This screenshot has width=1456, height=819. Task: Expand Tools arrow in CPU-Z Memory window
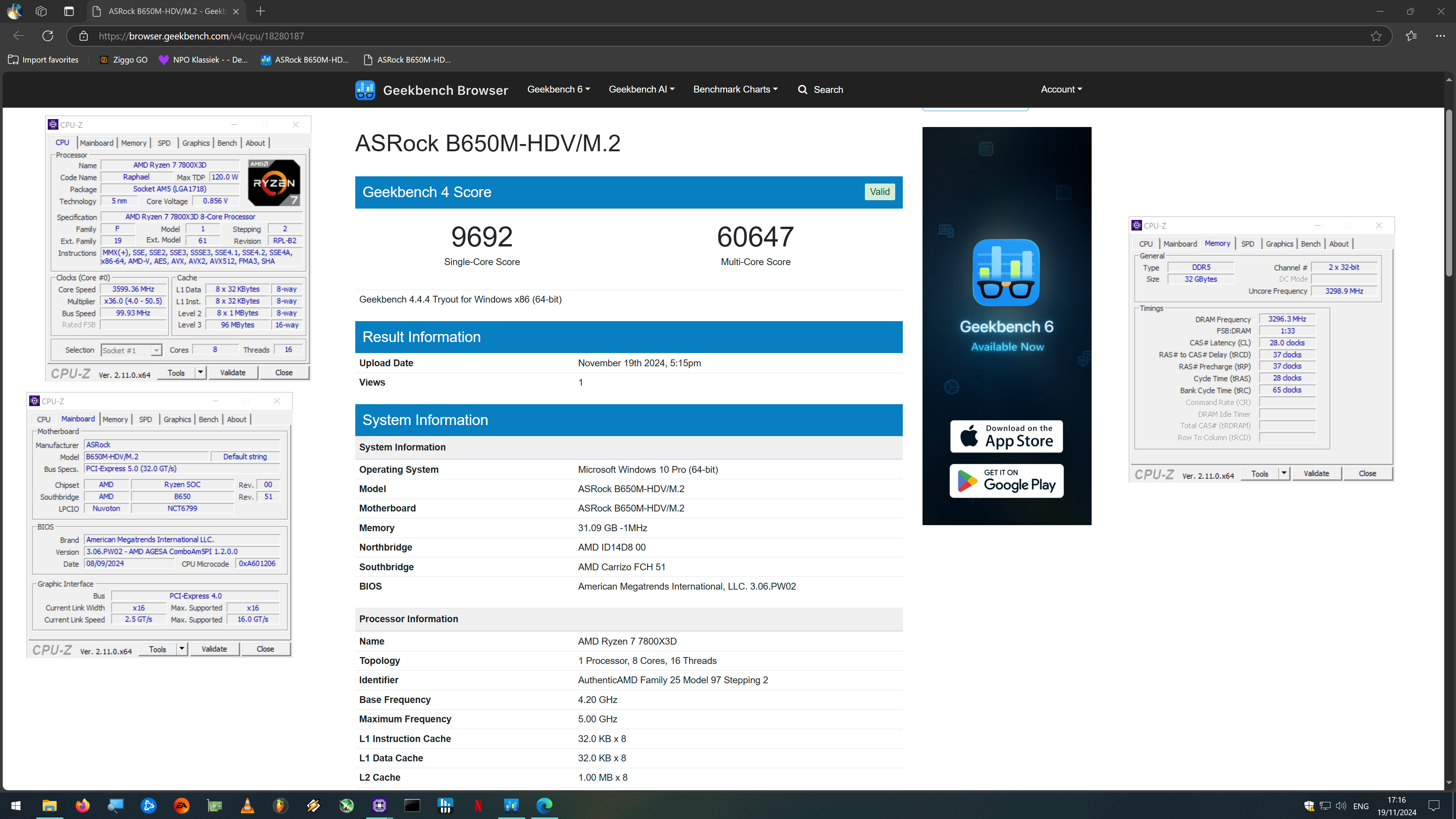tap(1284, 474)
